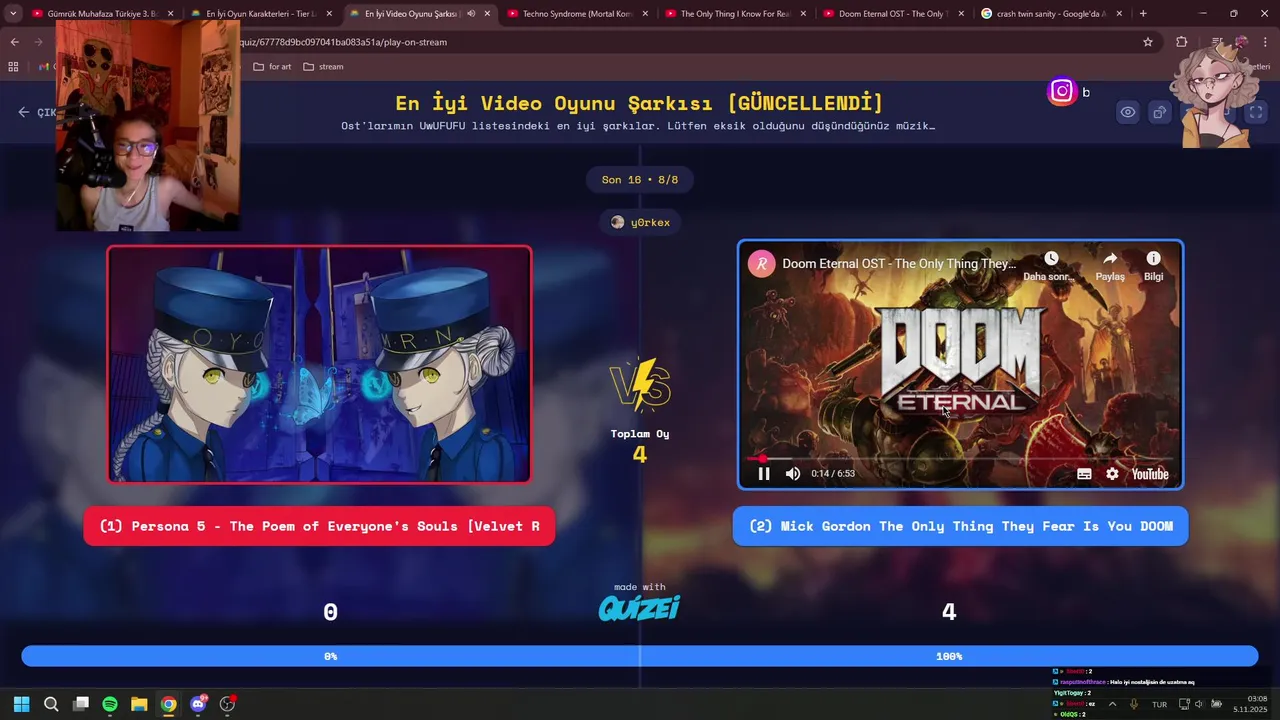1280x720 pixels.
Task: Click the R channel avatar in video
Action: coord(762,264)
